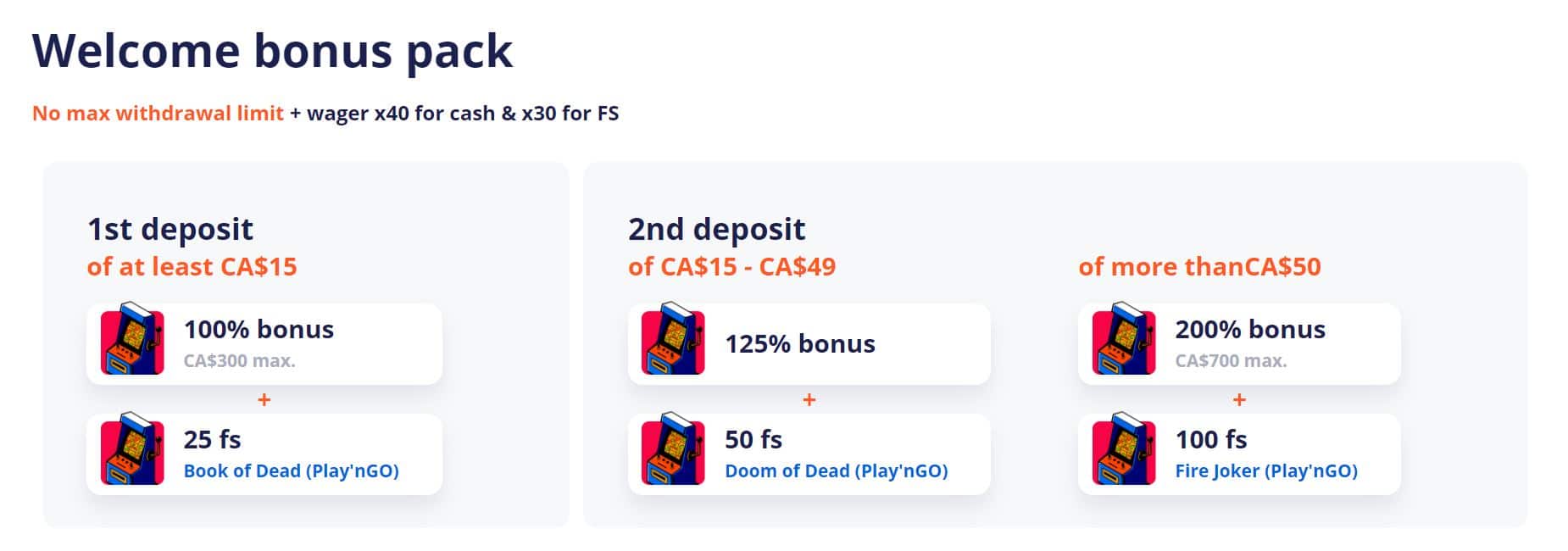Click the of CA$15 - CA$49 label
1568x551 pixels.
[x=731, y=267]
